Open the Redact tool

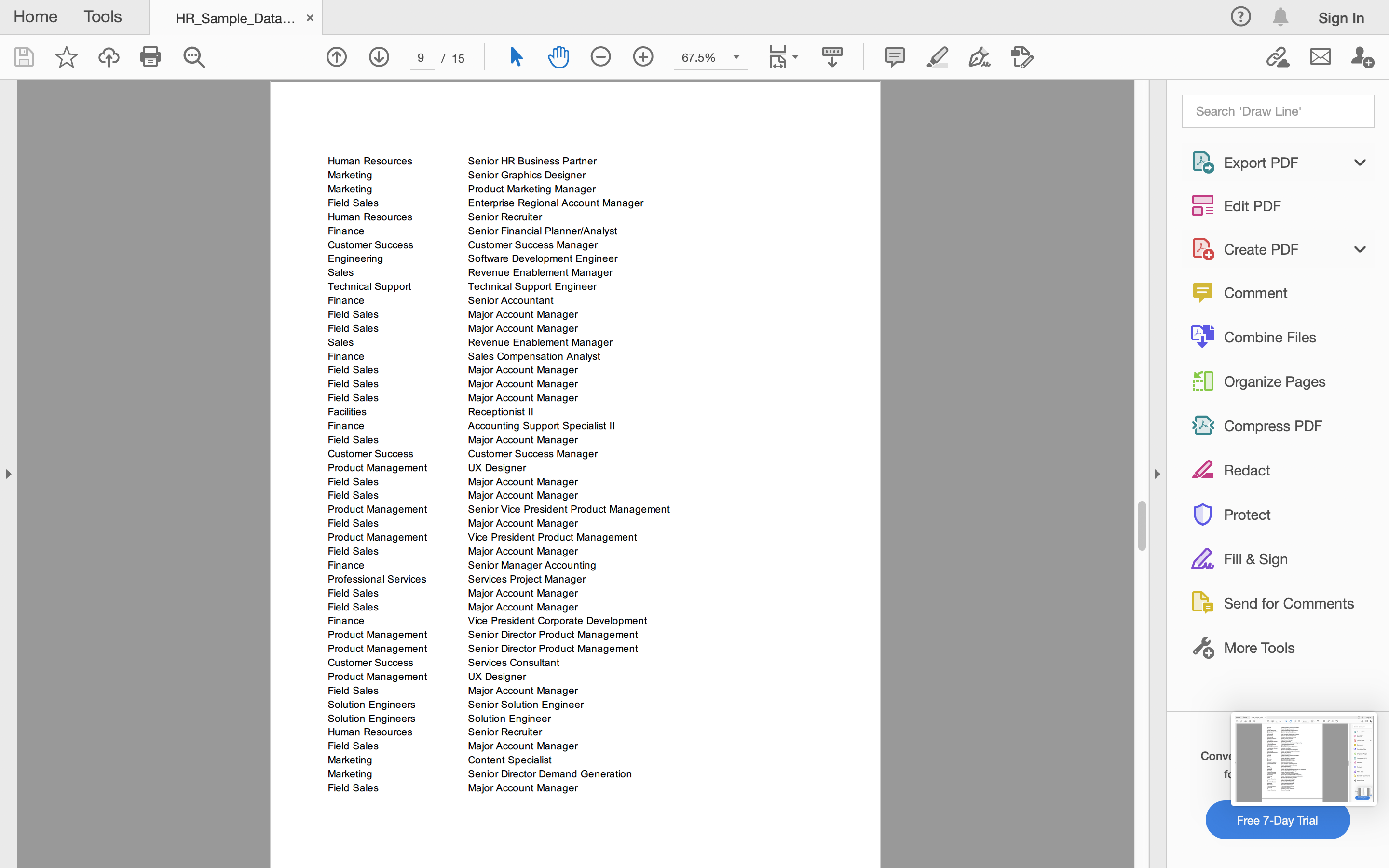[1247, 470]
